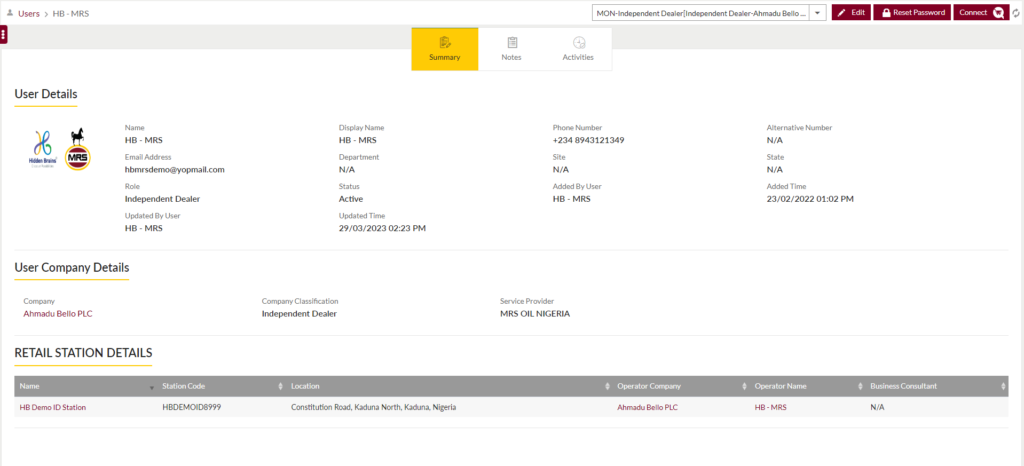Click the Connect button

click(981, 12)
